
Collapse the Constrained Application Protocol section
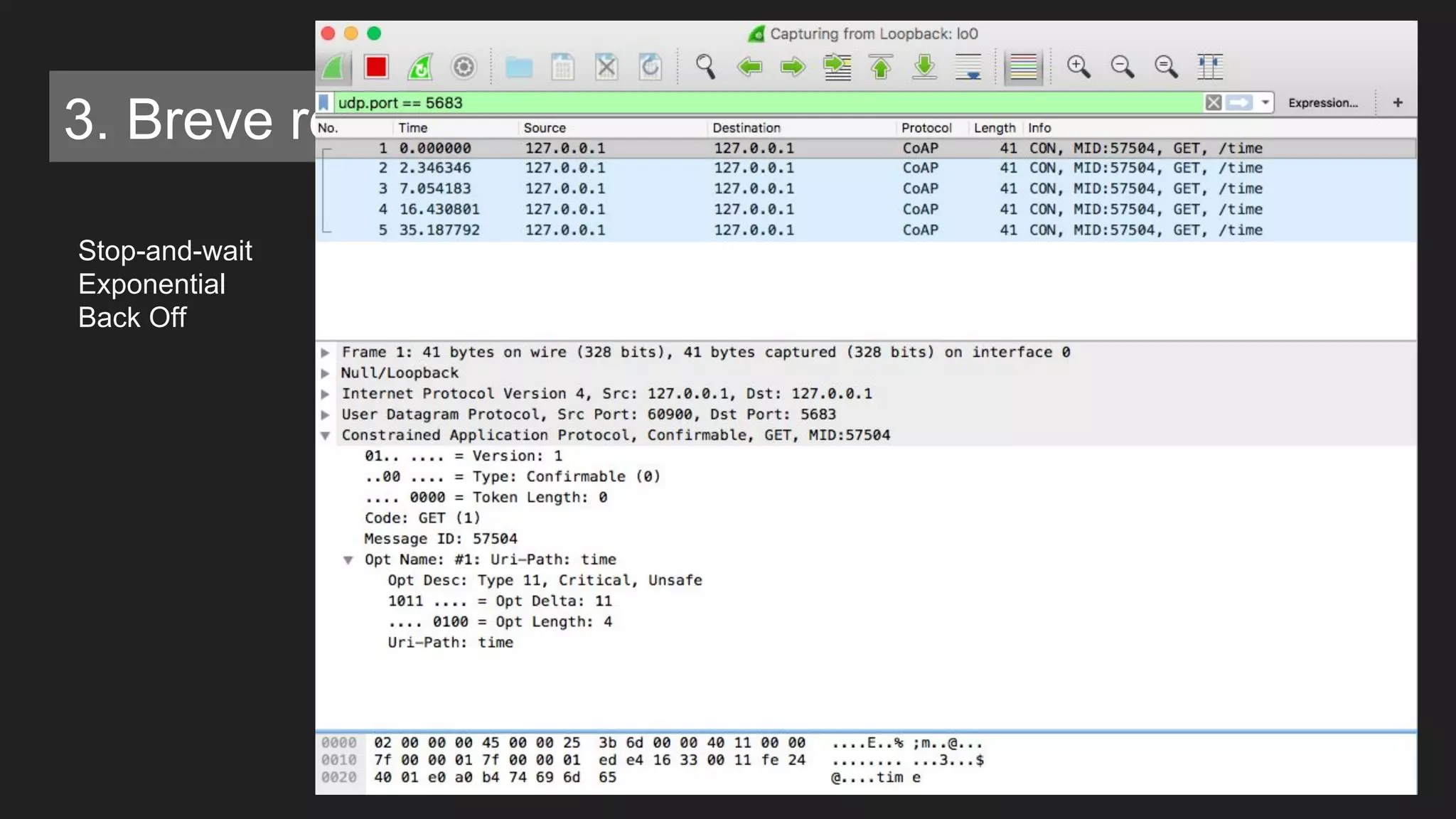(x=326, y=435)
